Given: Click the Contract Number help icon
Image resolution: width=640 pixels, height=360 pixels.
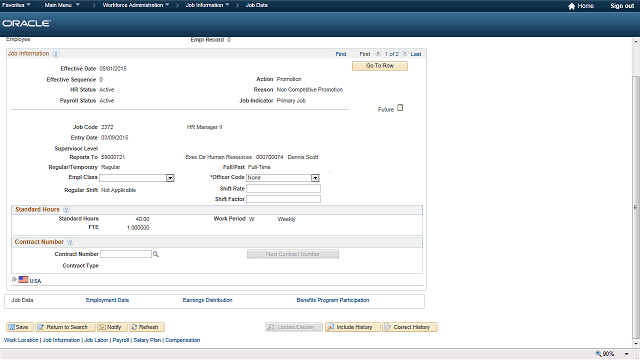Looking at the screenshot, I should [x=70, y=242].
